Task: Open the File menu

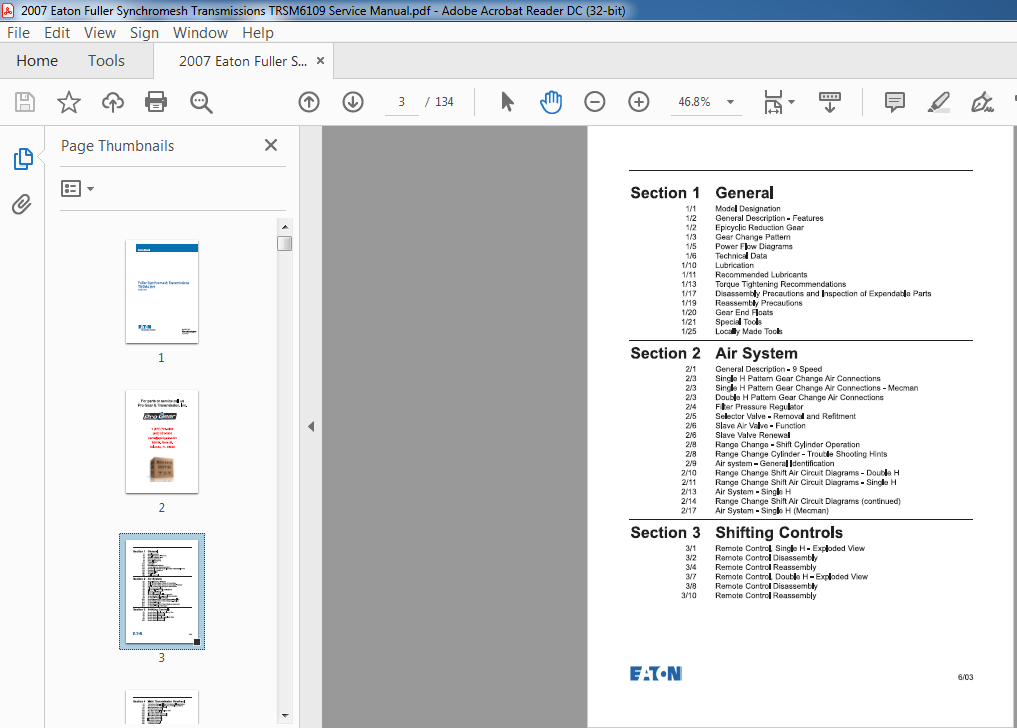Action: (x=18, y=32)
